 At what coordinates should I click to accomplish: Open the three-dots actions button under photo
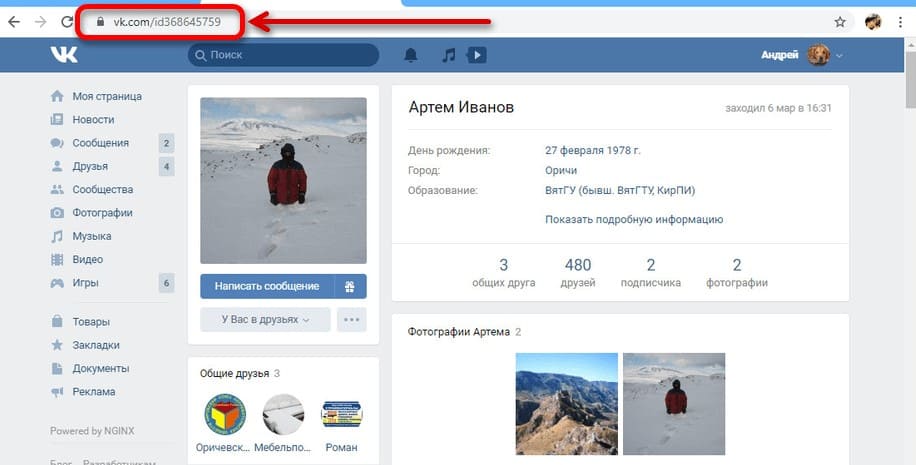click(352, 320)
